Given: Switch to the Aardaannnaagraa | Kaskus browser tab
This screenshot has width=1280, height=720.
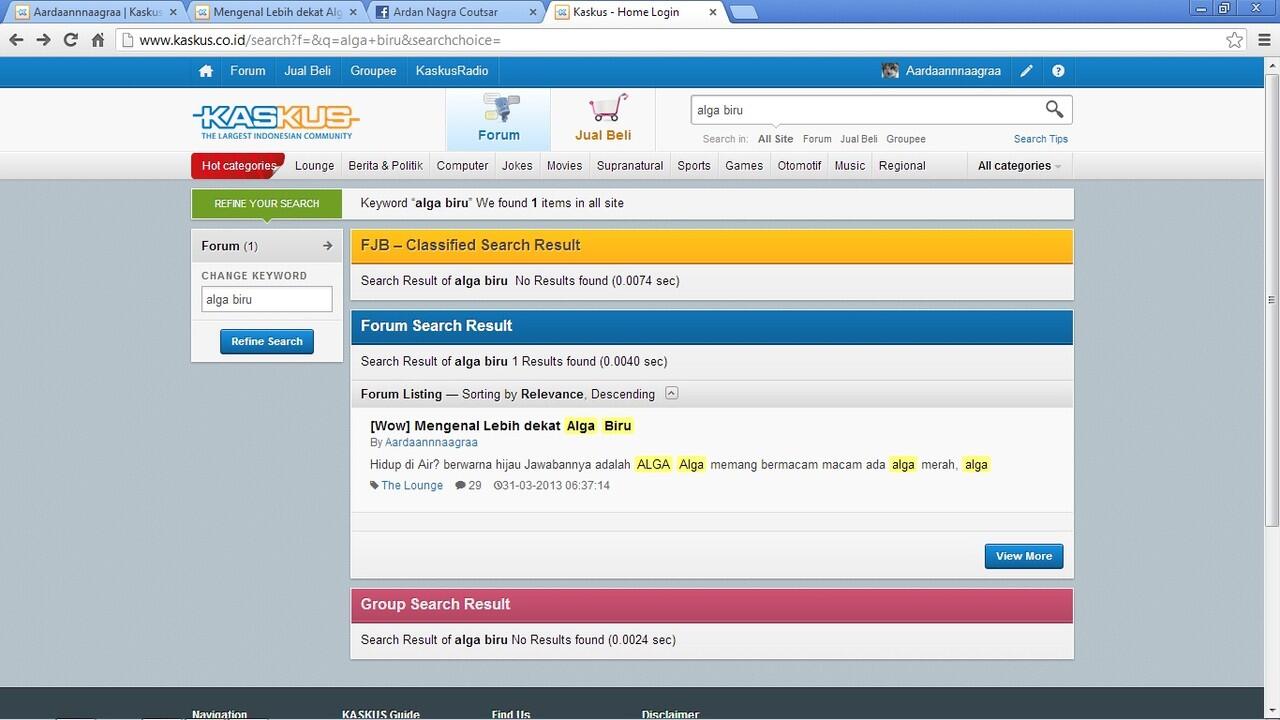Looking at the screenshot, I should (96, 12).
